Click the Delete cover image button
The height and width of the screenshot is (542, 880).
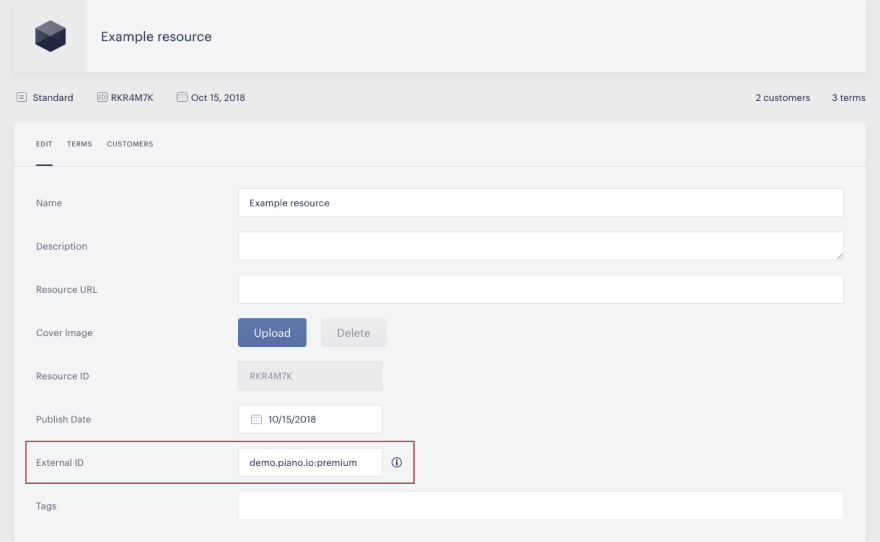(x=354, y=333)
